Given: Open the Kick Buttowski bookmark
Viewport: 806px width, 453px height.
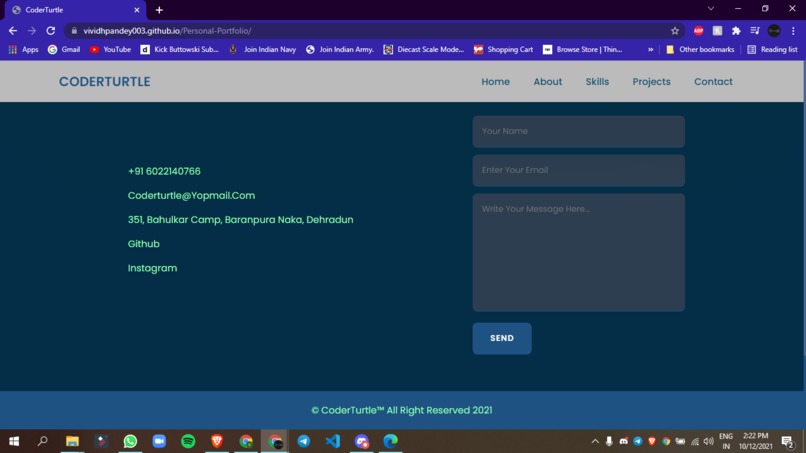Looking at the screenshot, I should click(x=180, y=49).
